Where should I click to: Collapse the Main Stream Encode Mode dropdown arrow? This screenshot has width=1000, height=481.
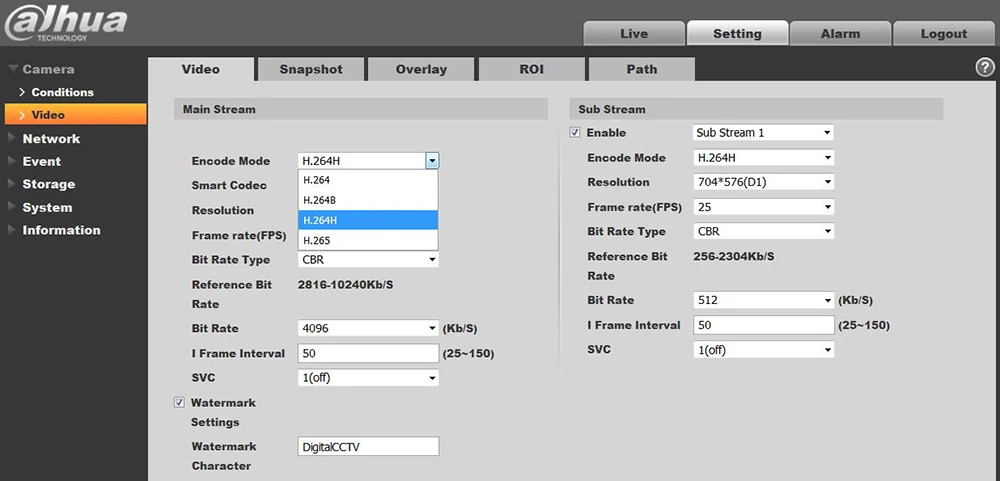point(432,161)
